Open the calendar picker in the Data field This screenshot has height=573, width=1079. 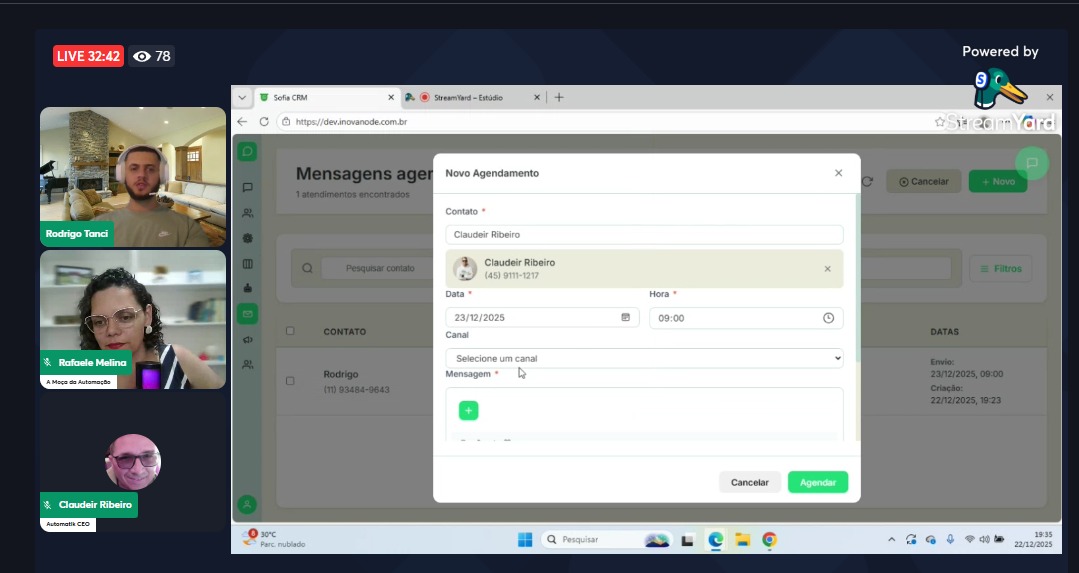tap(626, 318)
